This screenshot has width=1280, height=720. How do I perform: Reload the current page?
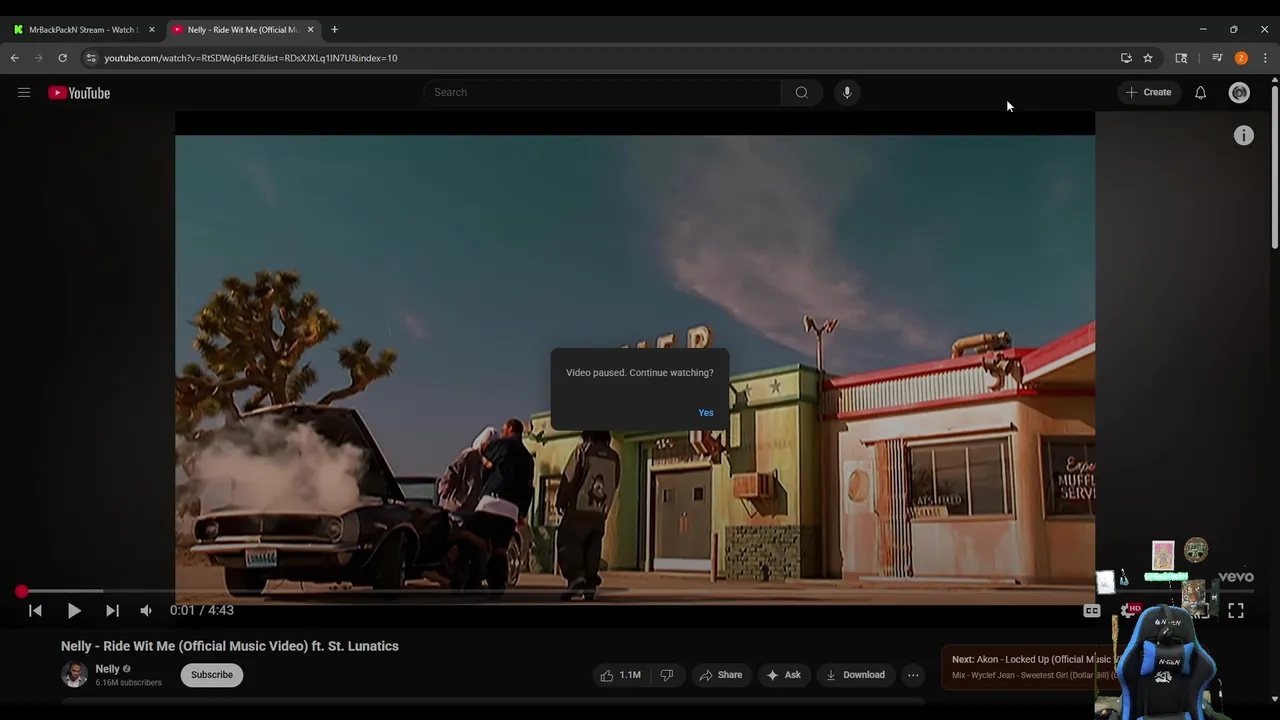click(x=62, y=58)
